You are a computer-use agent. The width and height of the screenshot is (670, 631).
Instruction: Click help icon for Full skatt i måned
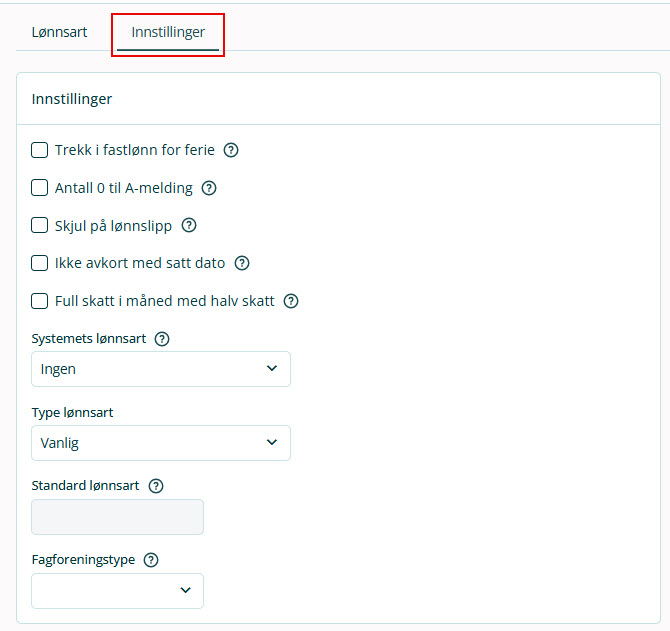coord(292,301)
